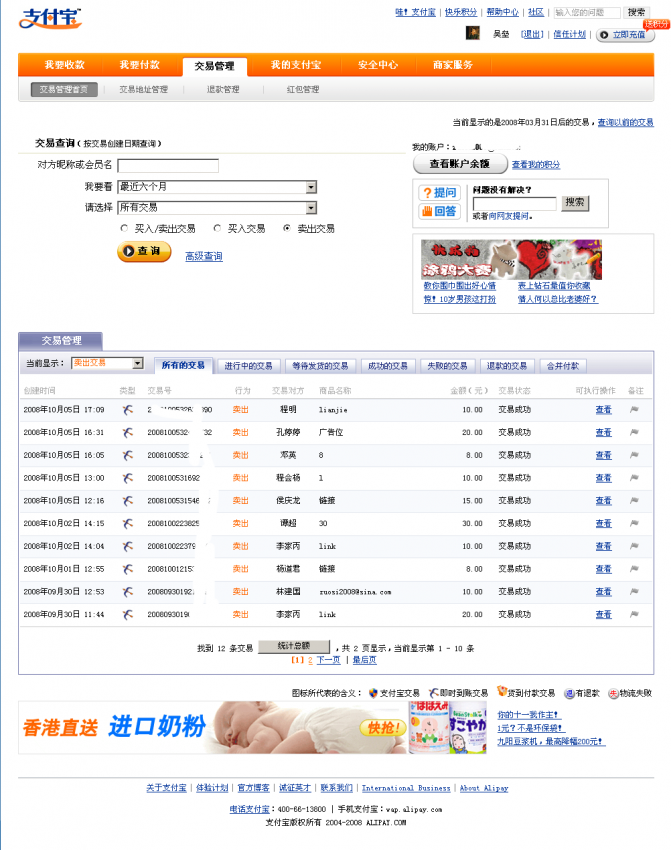
Task: Click the 提问 question icon button
Action: coord(439,192)
